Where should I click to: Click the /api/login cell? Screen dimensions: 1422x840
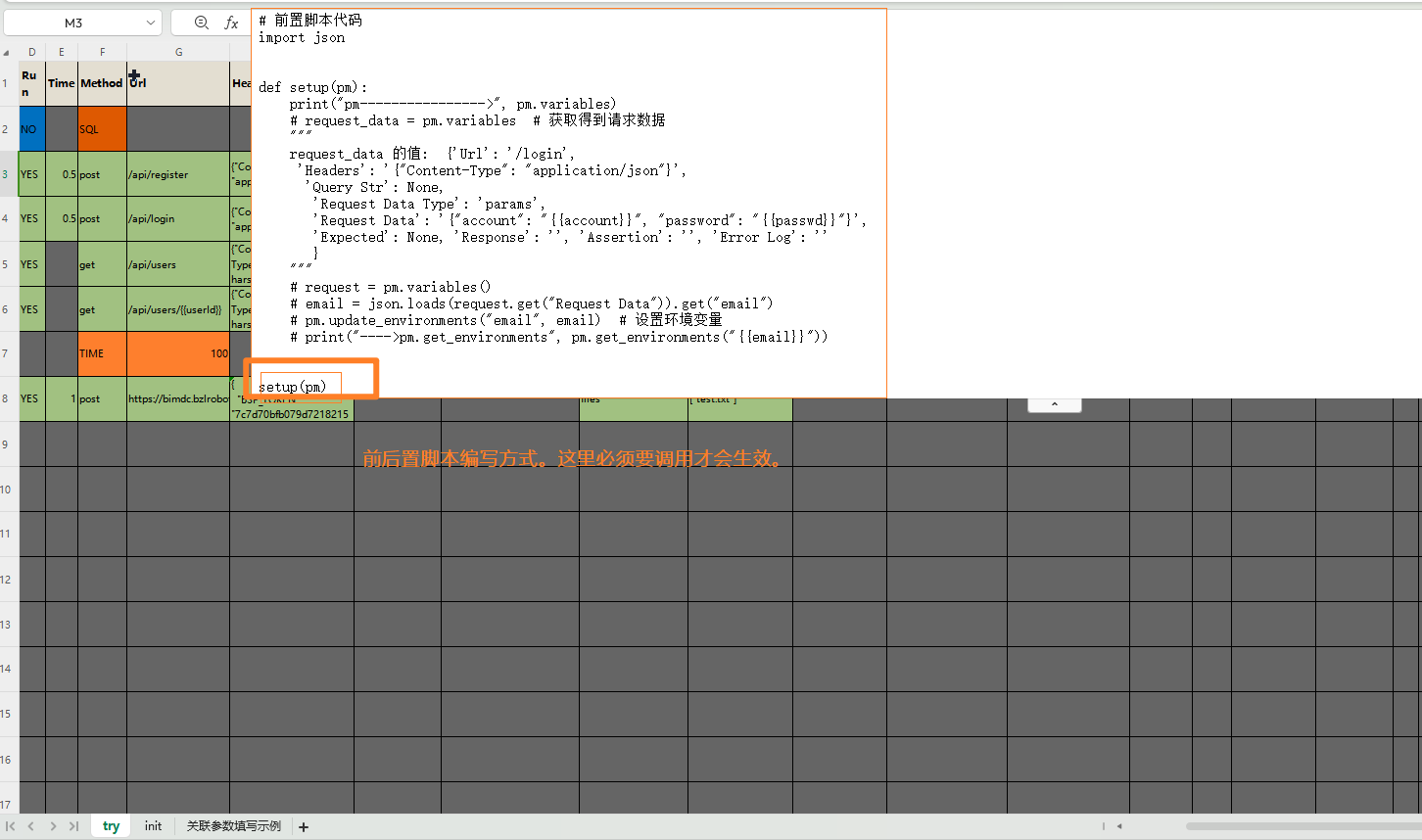pyautogui.click(x=178, y=218)
